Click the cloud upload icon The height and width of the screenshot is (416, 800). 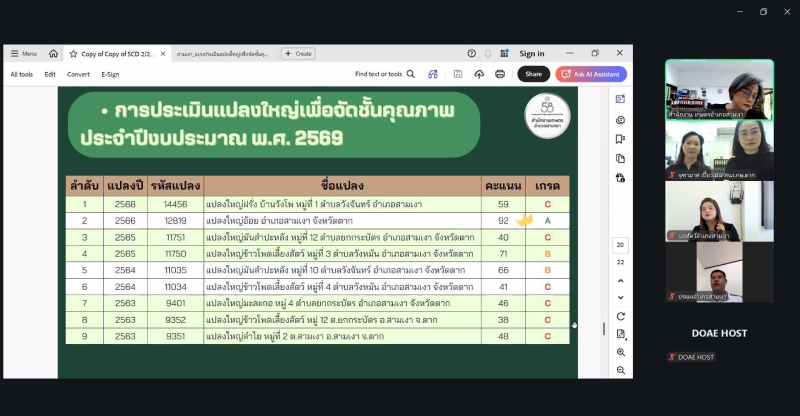pyautogui.click(x=478, y=74)
